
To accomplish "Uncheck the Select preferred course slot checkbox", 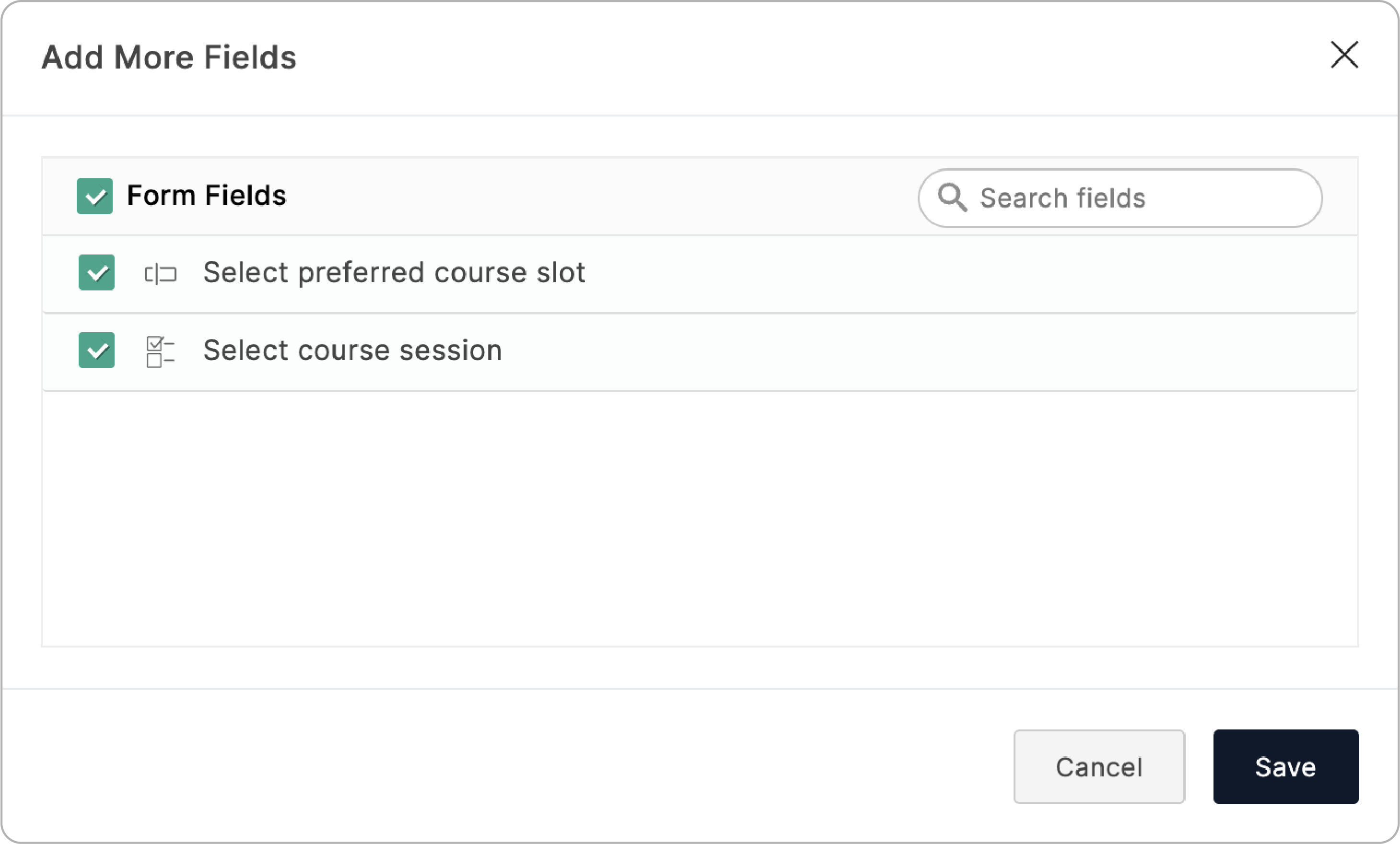I will (96, 273).
